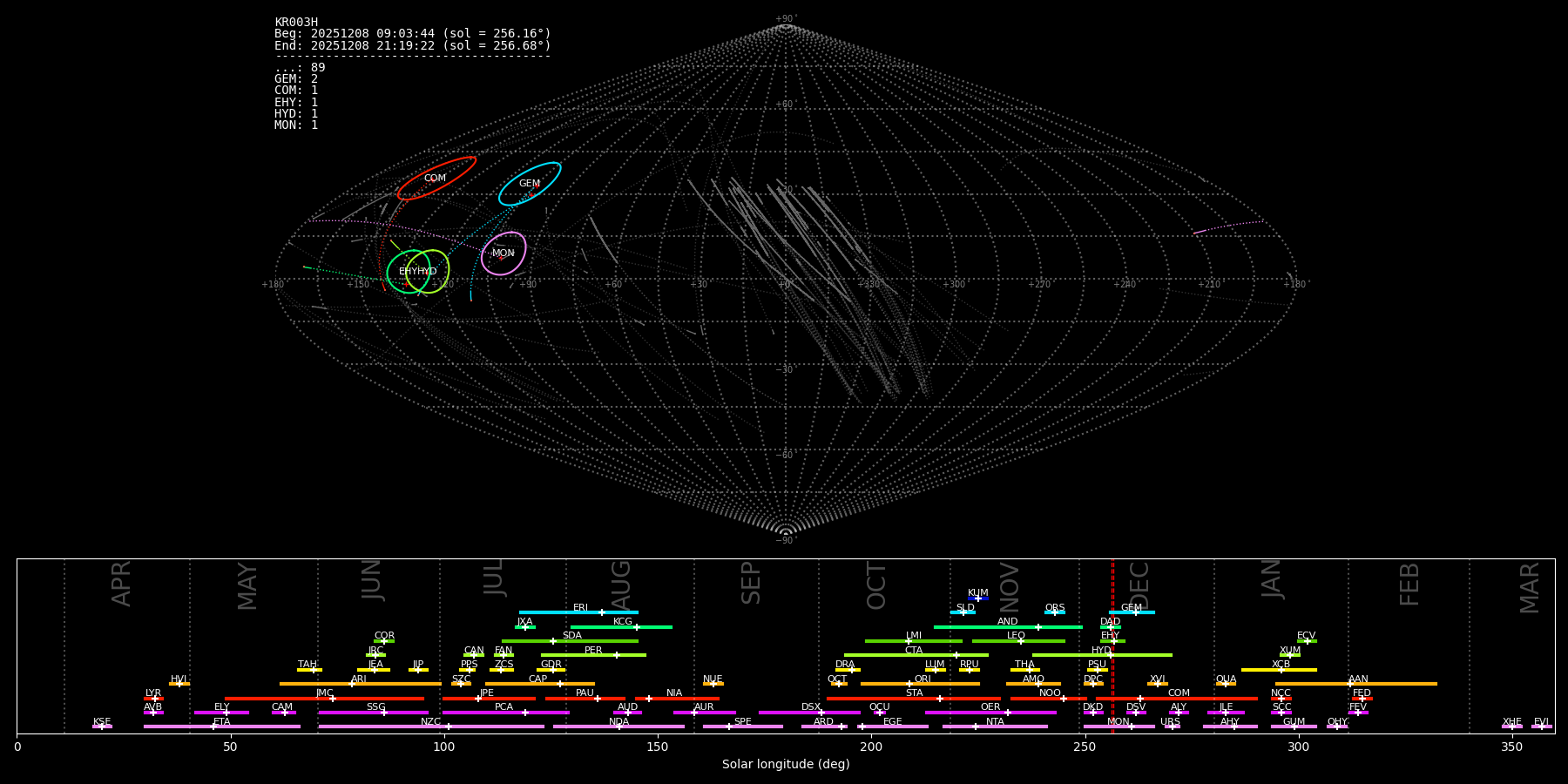Click the COR shower label on timeline
The image size is (1568, 784).
point(385,636)
